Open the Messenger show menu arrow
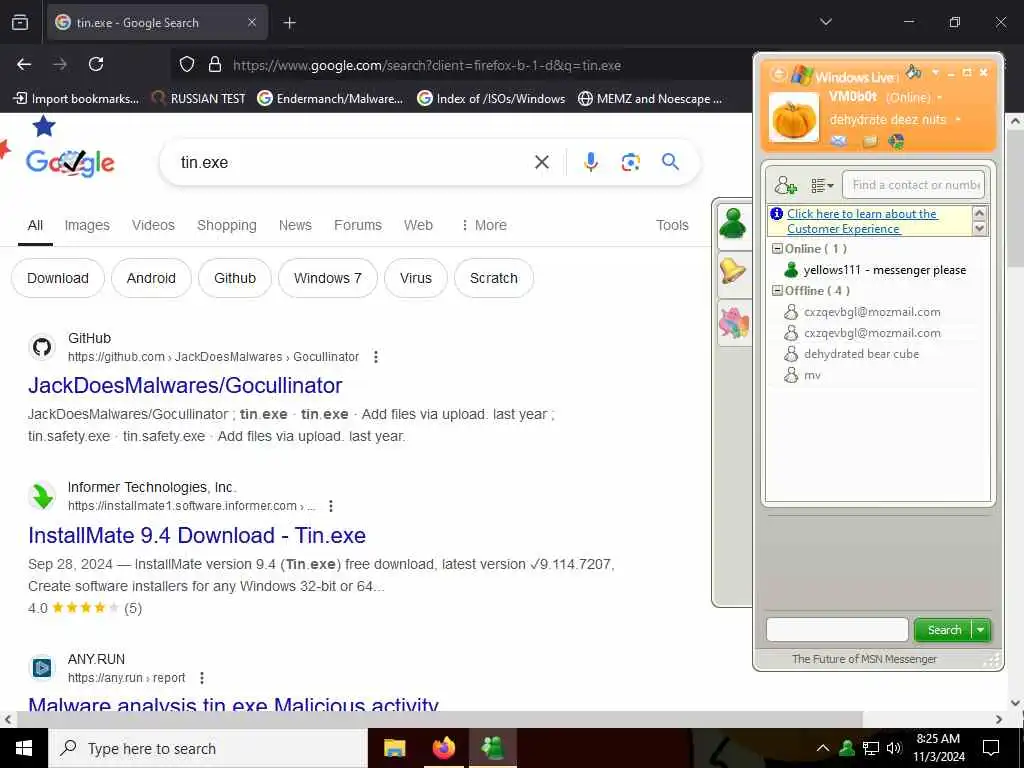 [936, 72]
